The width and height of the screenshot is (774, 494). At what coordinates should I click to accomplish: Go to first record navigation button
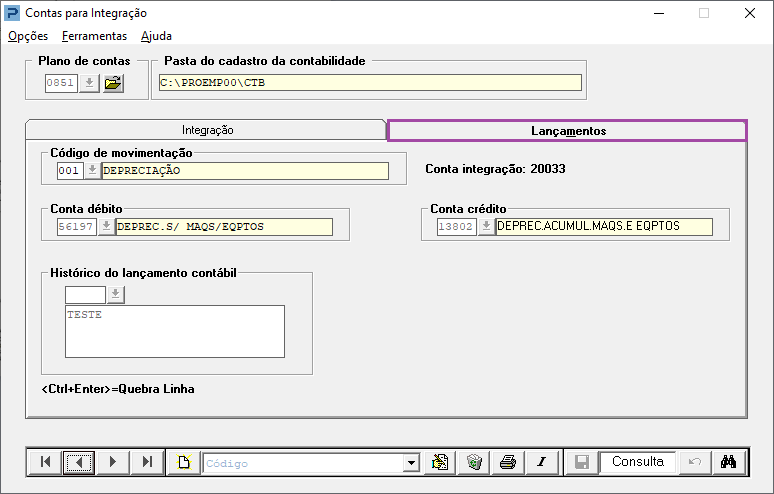pos(45,462)
